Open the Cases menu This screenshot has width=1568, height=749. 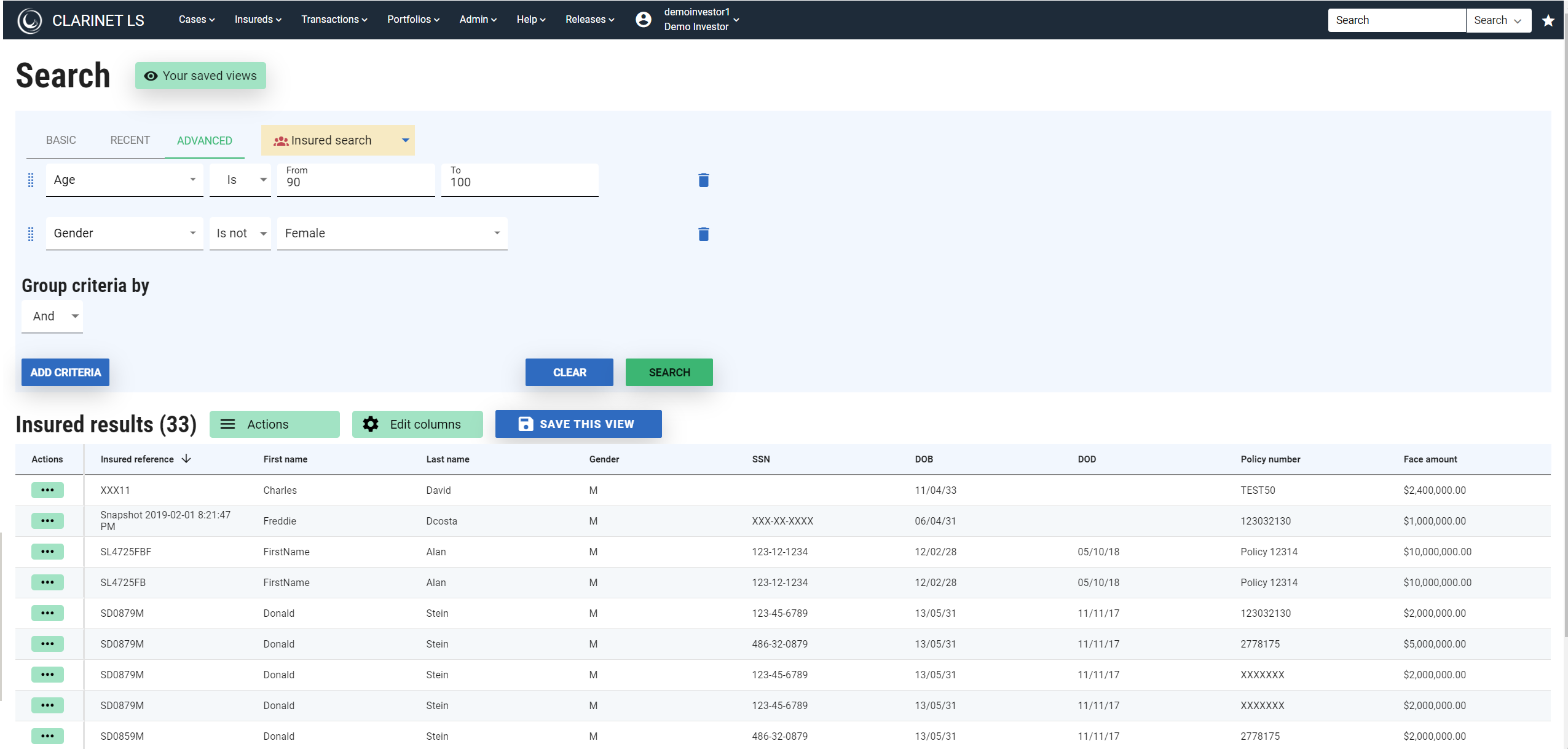tap(197, 20)
